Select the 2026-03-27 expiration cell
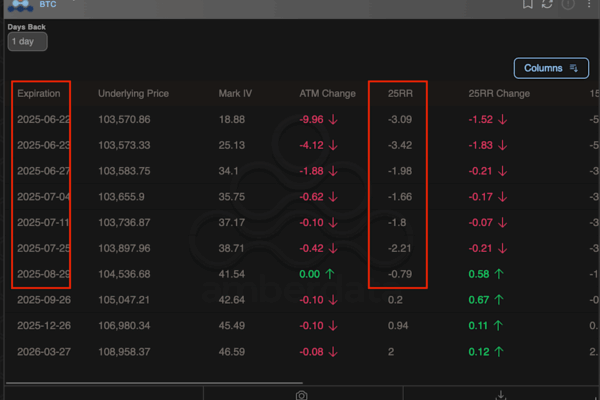The height and width of the screenshot is (400, 600). tap(44, 352)
